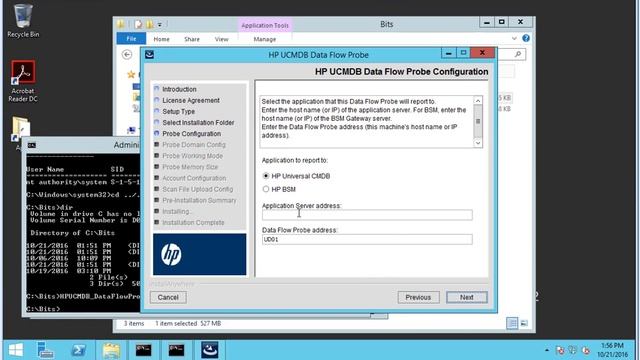Select the HP Universal CMDB radio button
This screenshot has height=360, width=640.
266,176
